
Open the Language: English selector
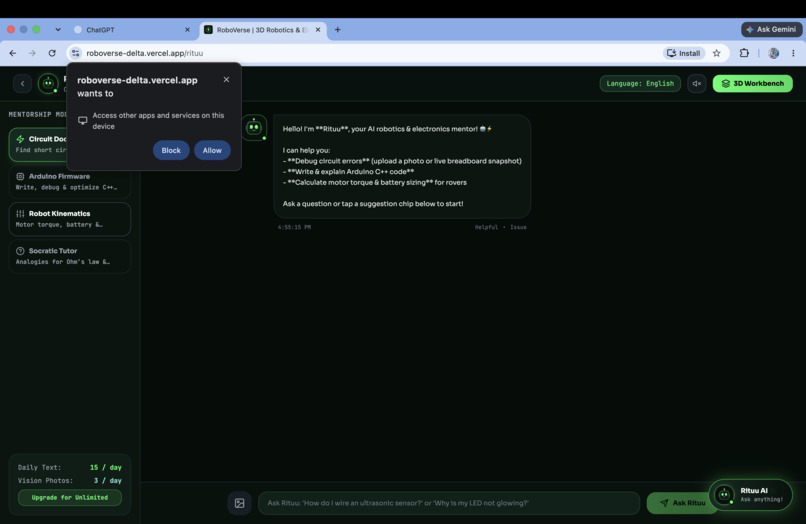pyautogui.click(x=640, y=83)
